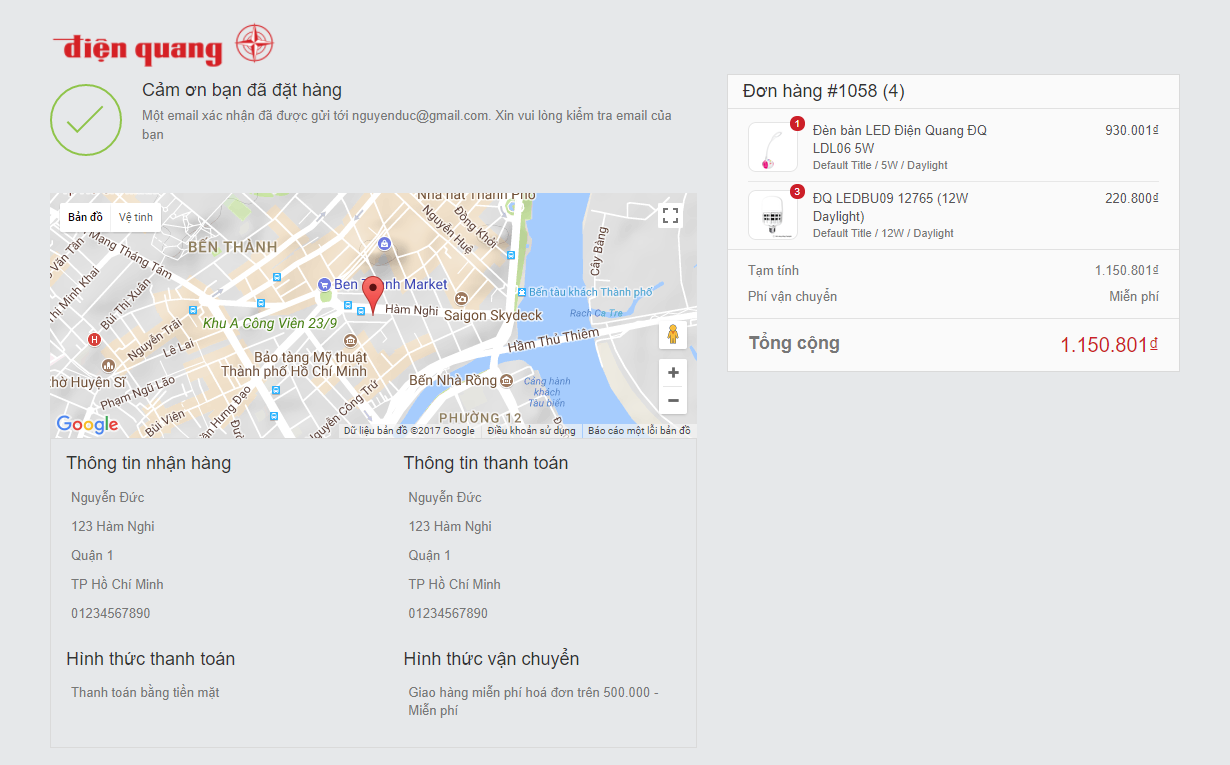Viewport: 1230px width, 765px height.
Task: Click the green order success checkmark icon
Action: coord(85,120)
